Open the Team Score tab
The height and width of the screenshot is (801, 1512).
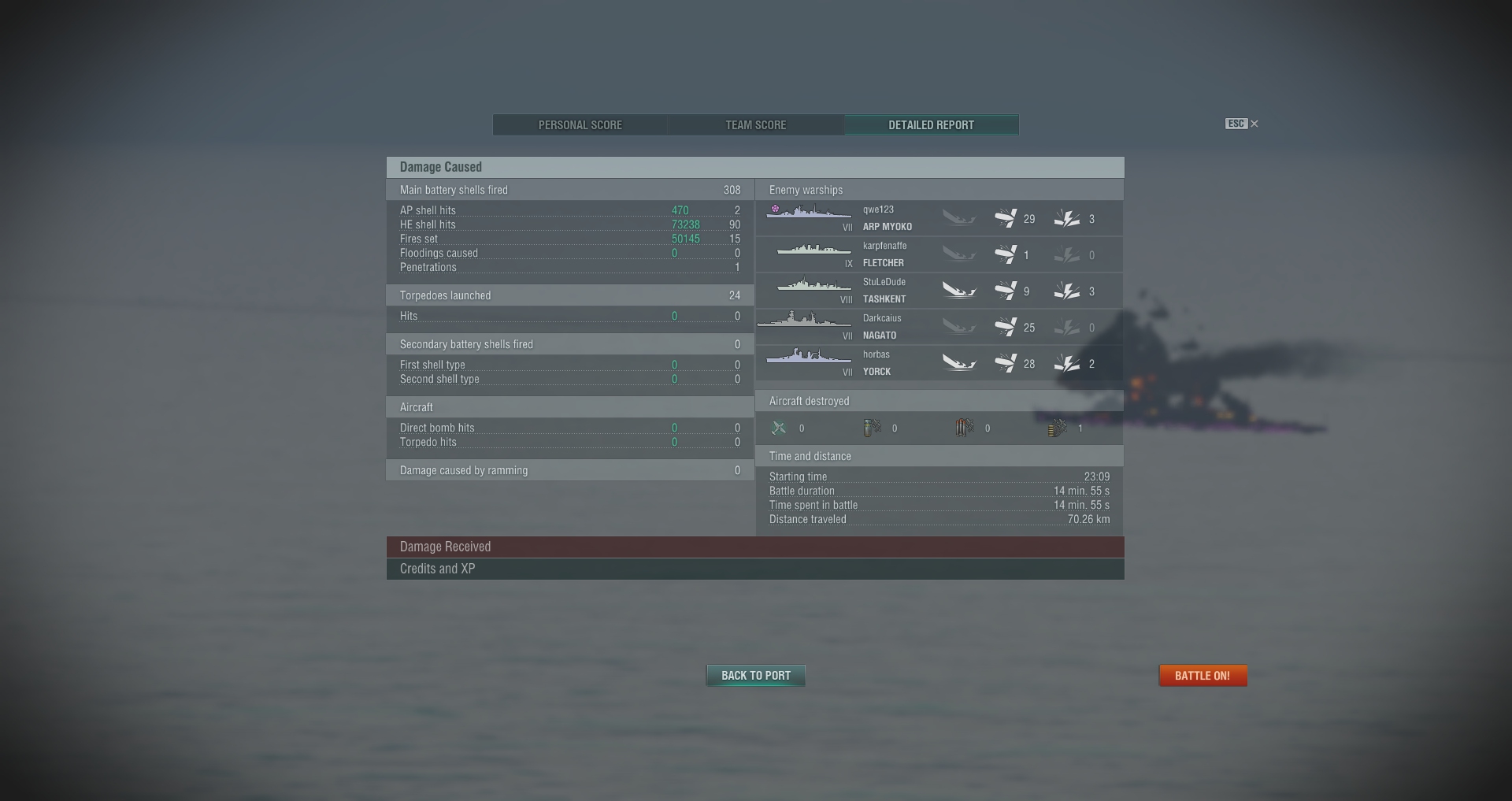756,125
